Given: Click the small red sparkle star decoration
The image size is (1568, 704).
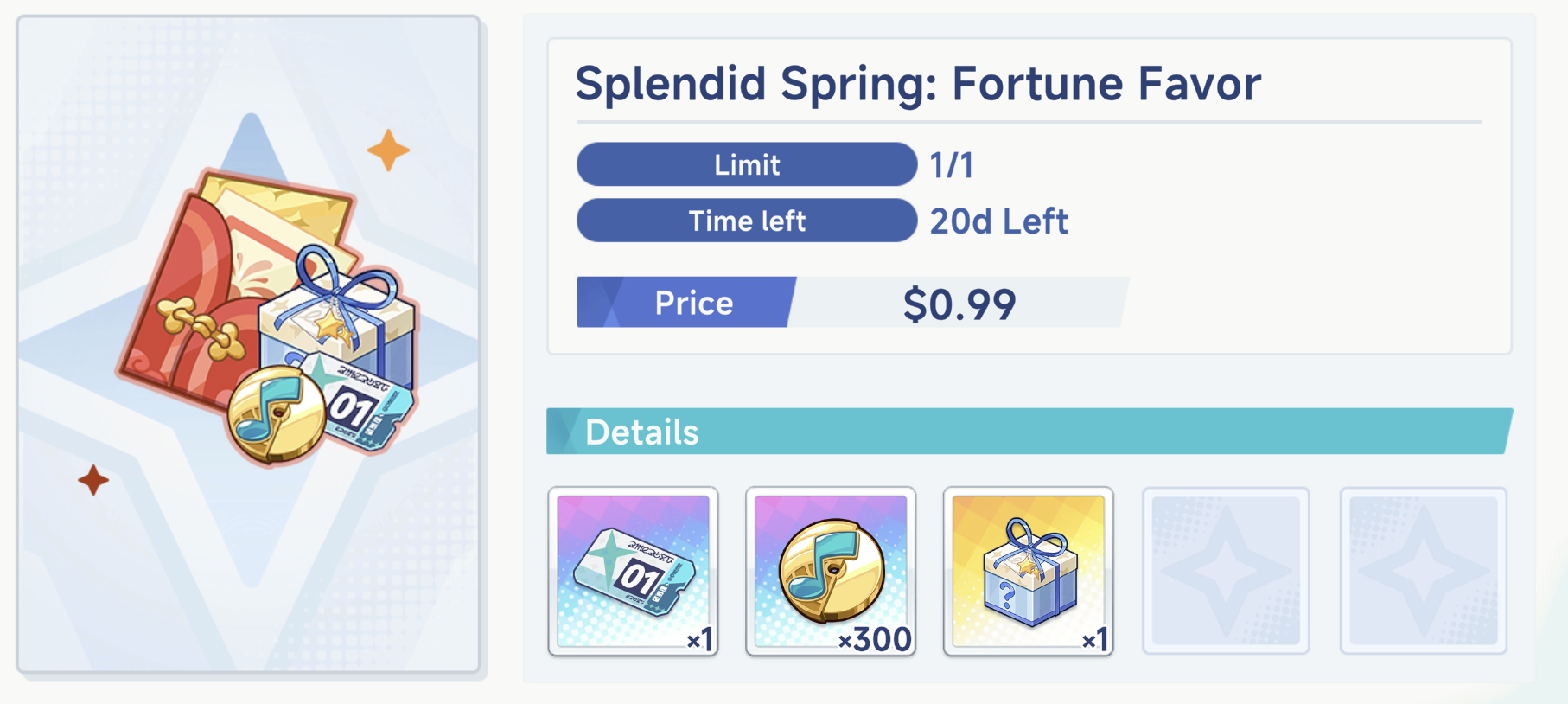Looking at the screenshot, I should click(93, 480).
